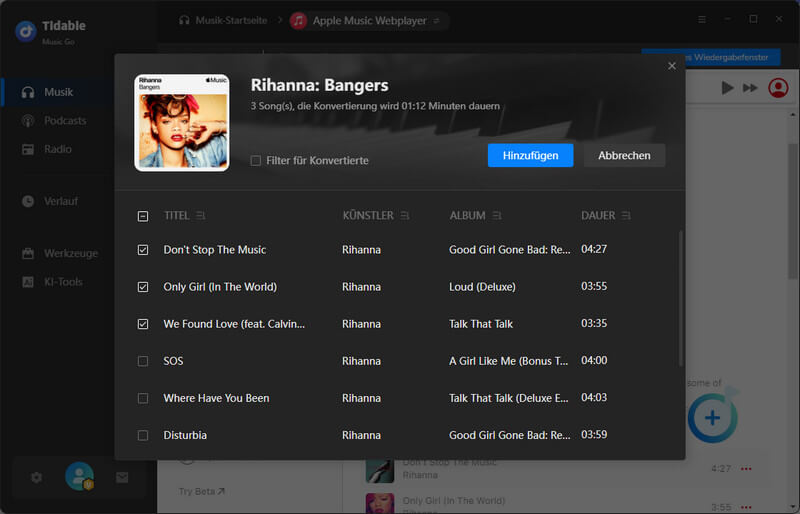Click the 04:27 duration value
Viewport: 800px width, 514px height.
(594, 249)
